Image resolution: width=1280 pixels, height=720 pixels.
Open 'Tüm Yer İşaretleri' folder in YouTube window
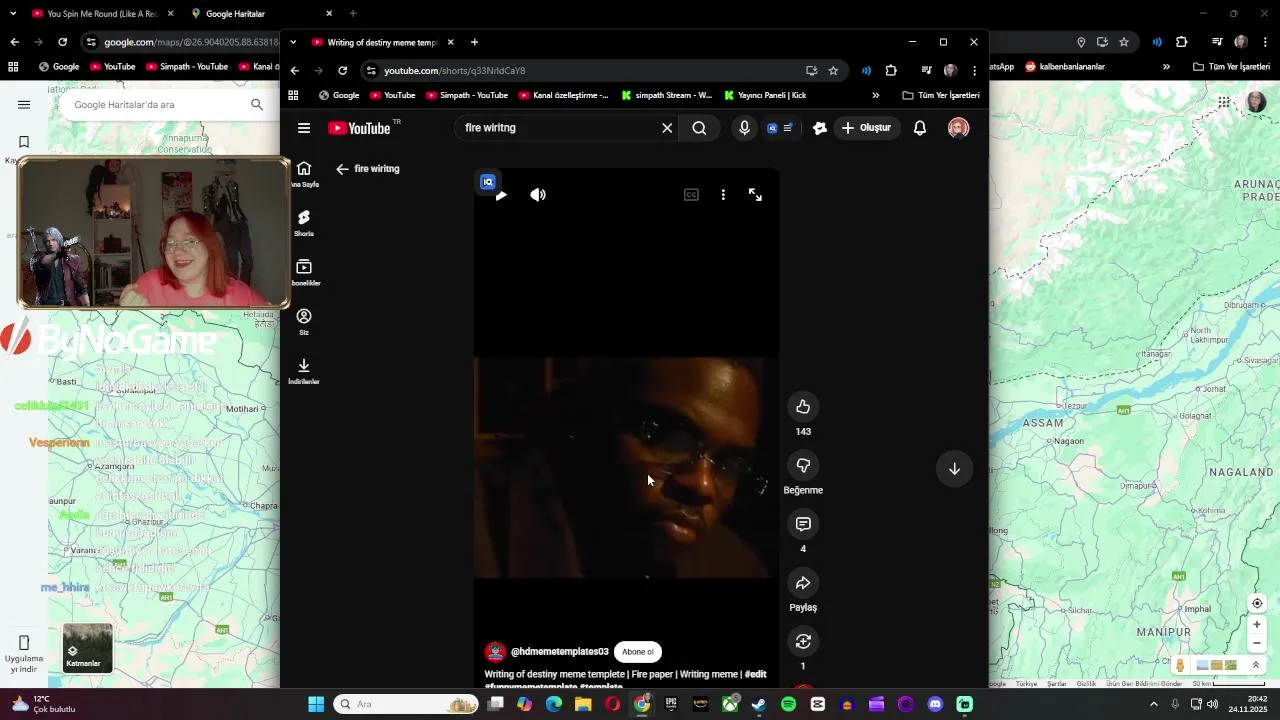(941, 95)
